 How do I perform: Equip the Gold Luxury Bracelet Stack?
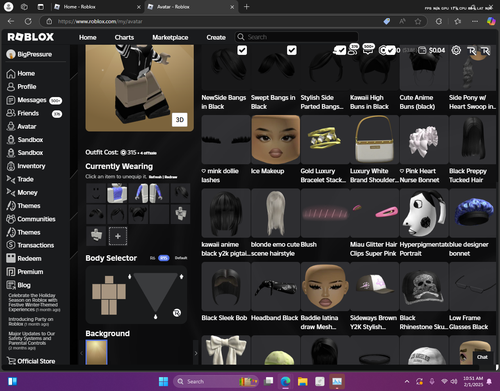coord(325,140)
